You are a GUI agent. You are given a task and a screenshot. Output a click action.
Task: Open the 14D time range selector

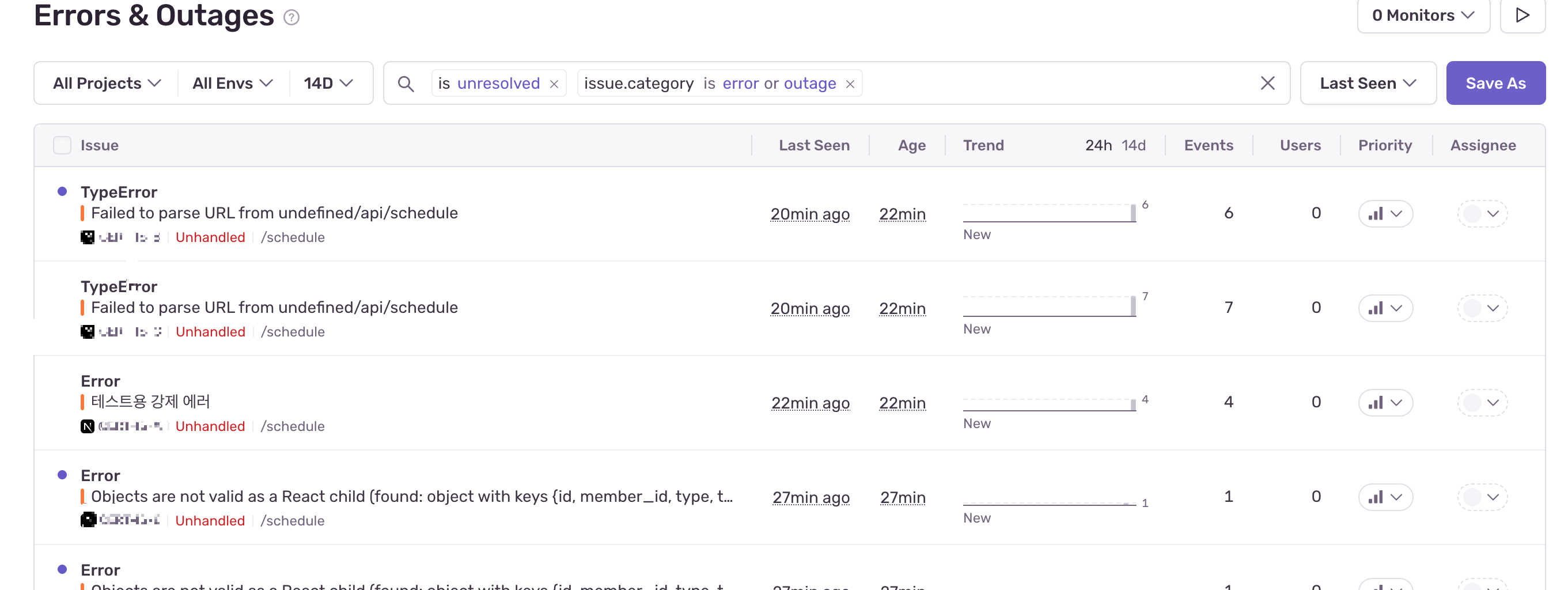[x=329, y=83]
